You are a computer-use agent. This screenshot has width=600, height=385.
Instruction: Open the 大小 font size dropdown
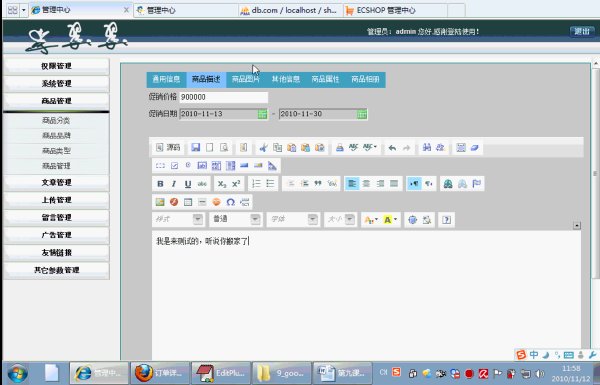[x=341, y=219]
